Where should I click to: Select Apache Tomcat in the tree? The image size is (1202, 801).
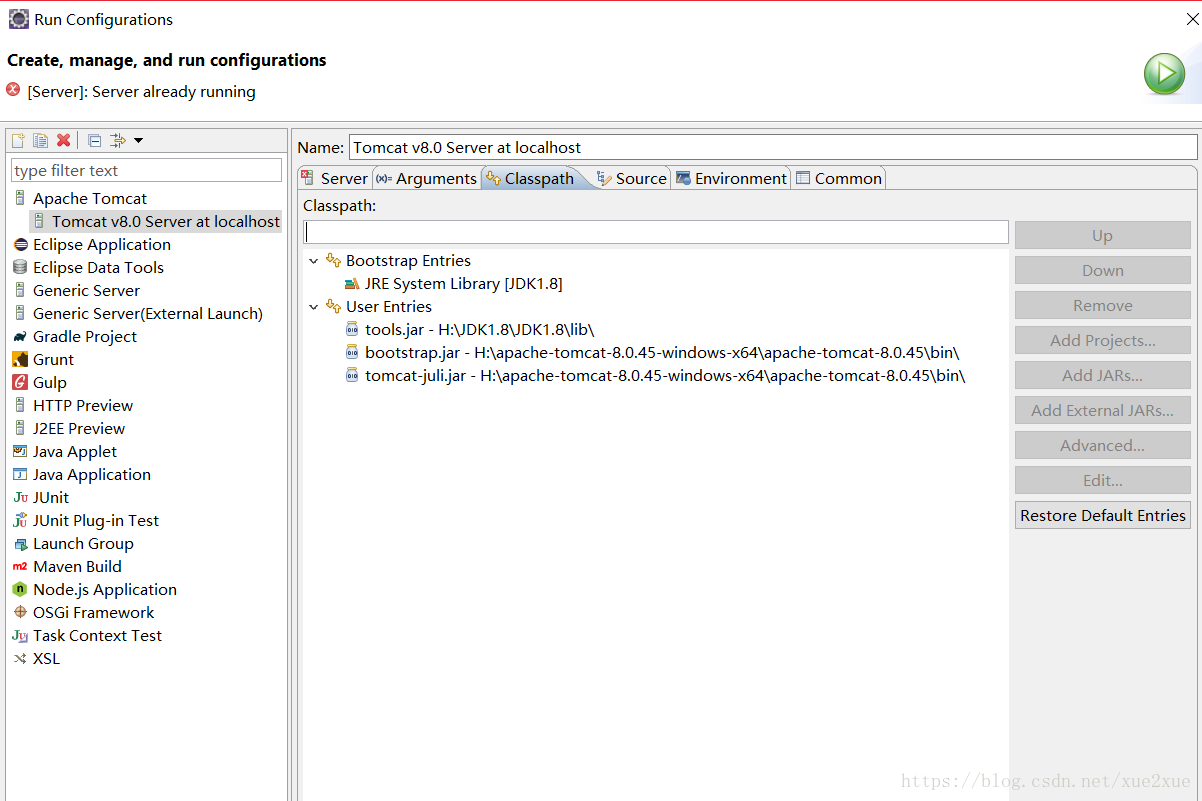pyautogui.click(x=90, y=198)
